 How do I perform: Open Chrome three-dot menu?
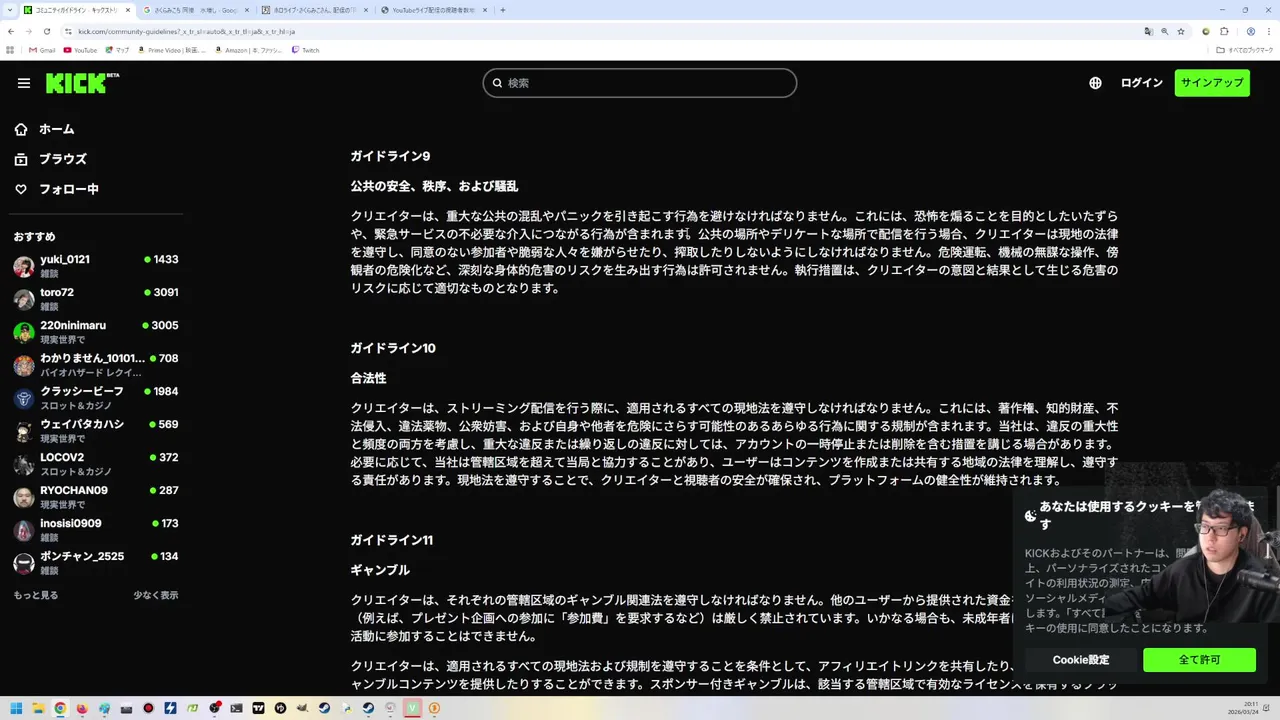click(1268, 31)
